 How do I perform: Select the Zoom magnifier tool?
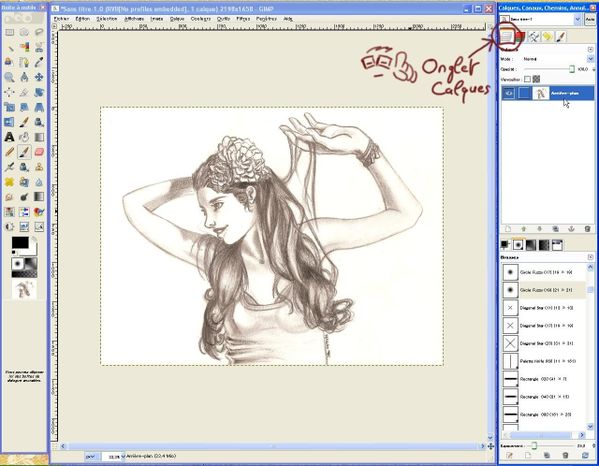(x=10, y=77)
